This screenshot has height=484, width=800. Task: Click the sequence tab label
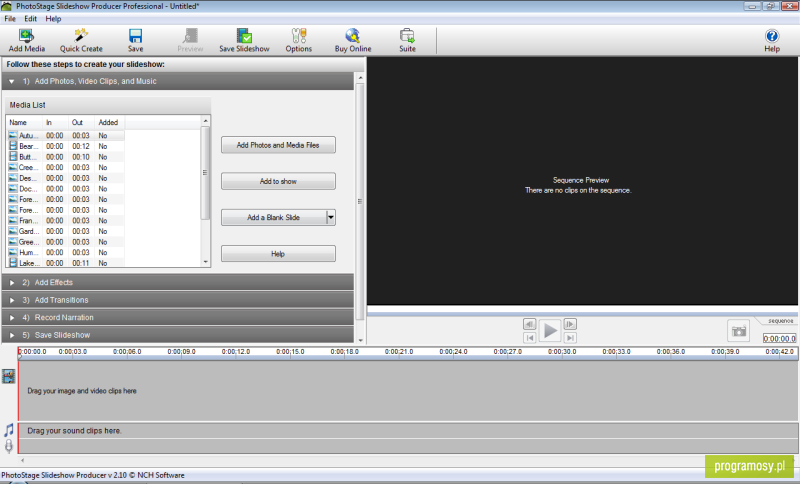[x=780, y=321]
